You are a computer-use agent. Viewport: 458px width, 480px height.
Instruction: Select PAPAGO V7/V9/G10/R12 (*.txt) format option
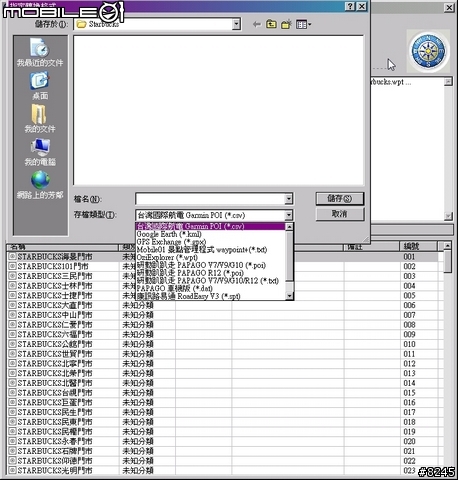[210, 280]
